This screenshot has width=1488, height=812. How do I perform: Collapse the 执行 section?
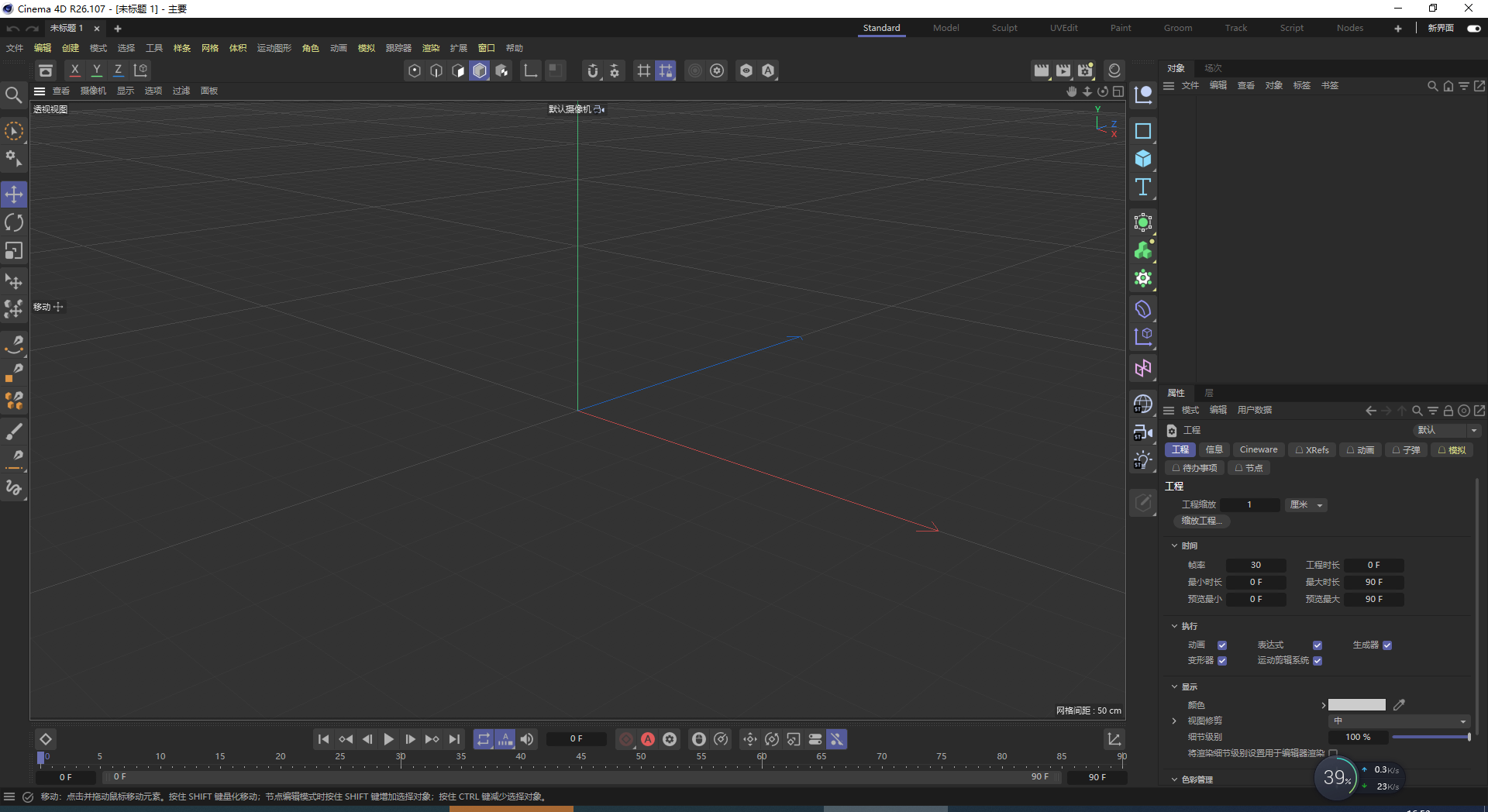pyautogui.click(x=1174, y=626)
